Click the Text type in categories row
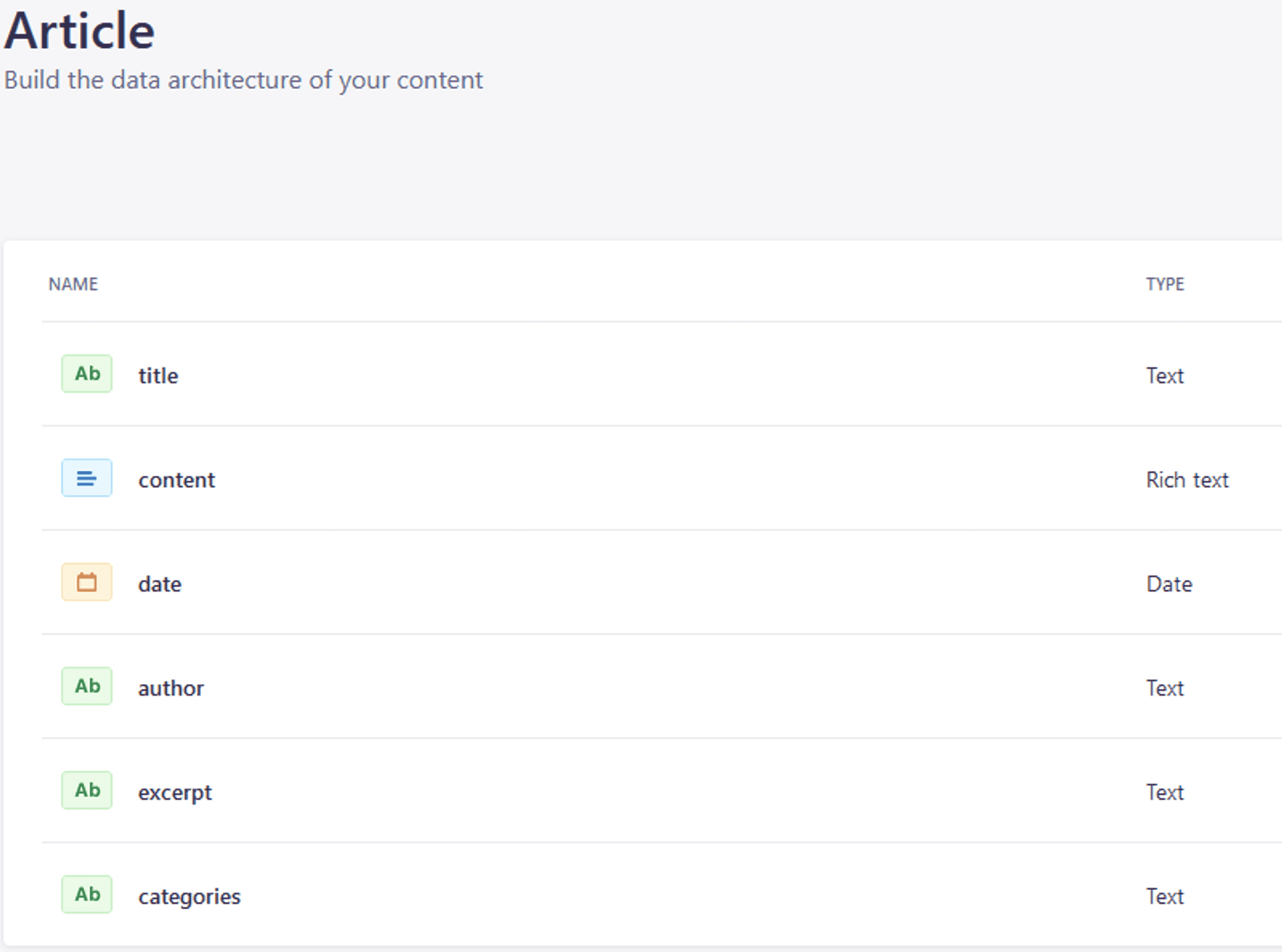 (x=1165, y=897)
